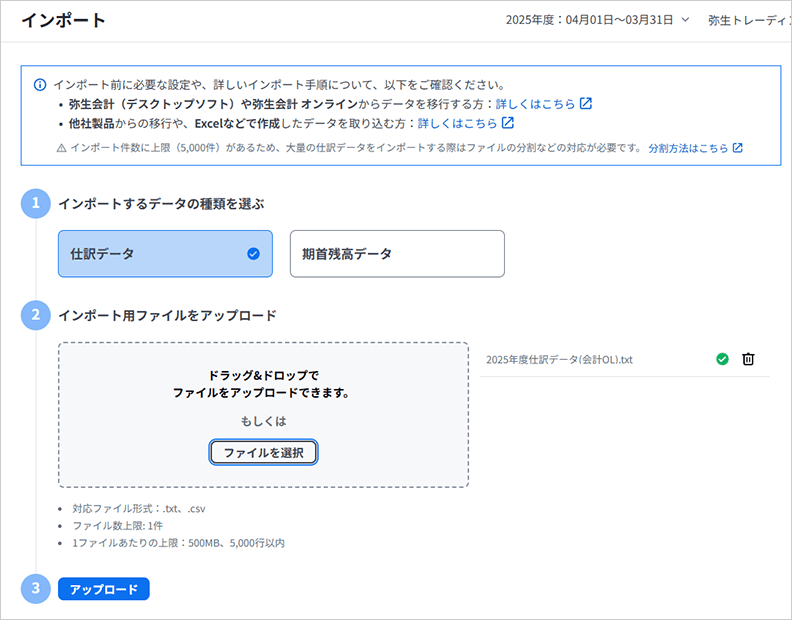792x620 pixels.
Task: Delete the uploaded file with trash icon
Action: (748, 360)
